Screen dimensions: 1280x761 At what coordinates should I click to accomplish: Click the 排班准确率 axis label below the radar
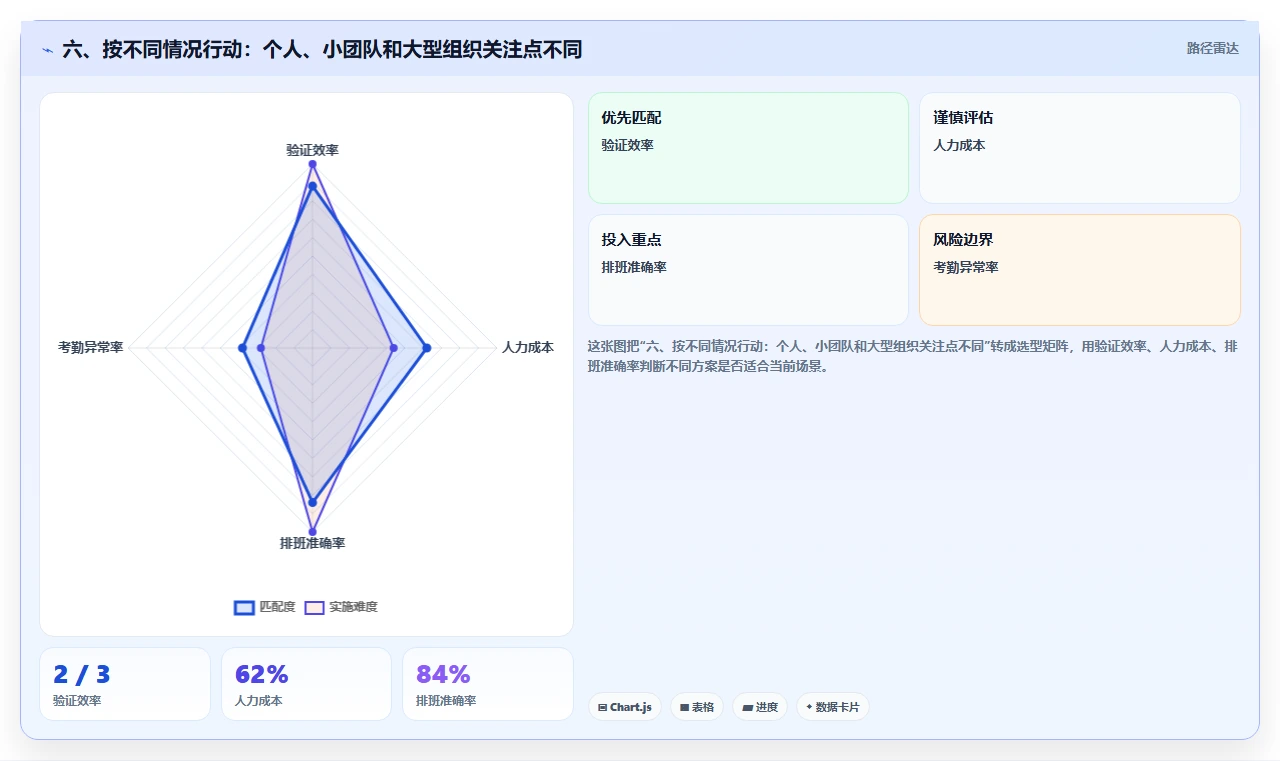click(x=312, y=543)
